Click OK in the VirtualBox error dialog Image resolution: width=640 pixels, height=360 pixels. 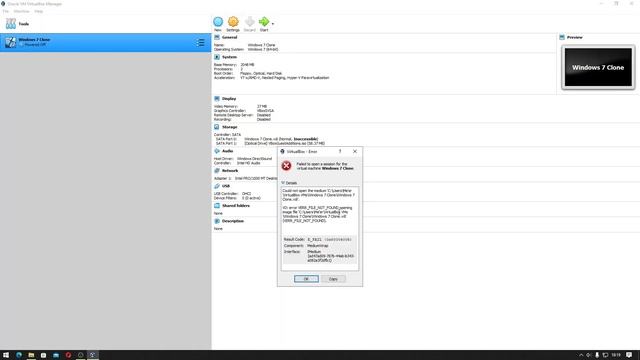coord(306,279)
